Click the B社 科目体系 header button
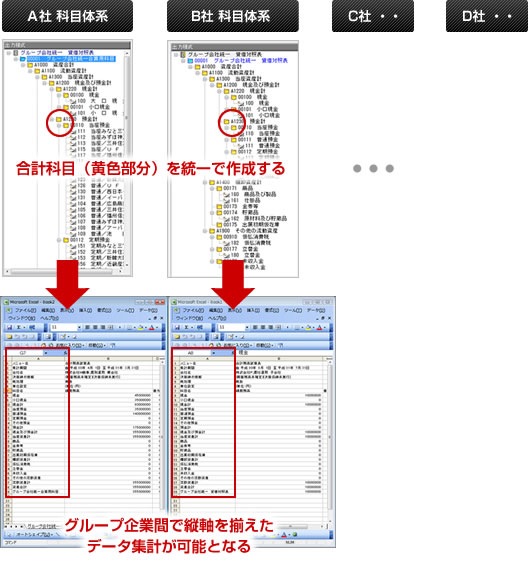528x564 pixels. (233, 16)
